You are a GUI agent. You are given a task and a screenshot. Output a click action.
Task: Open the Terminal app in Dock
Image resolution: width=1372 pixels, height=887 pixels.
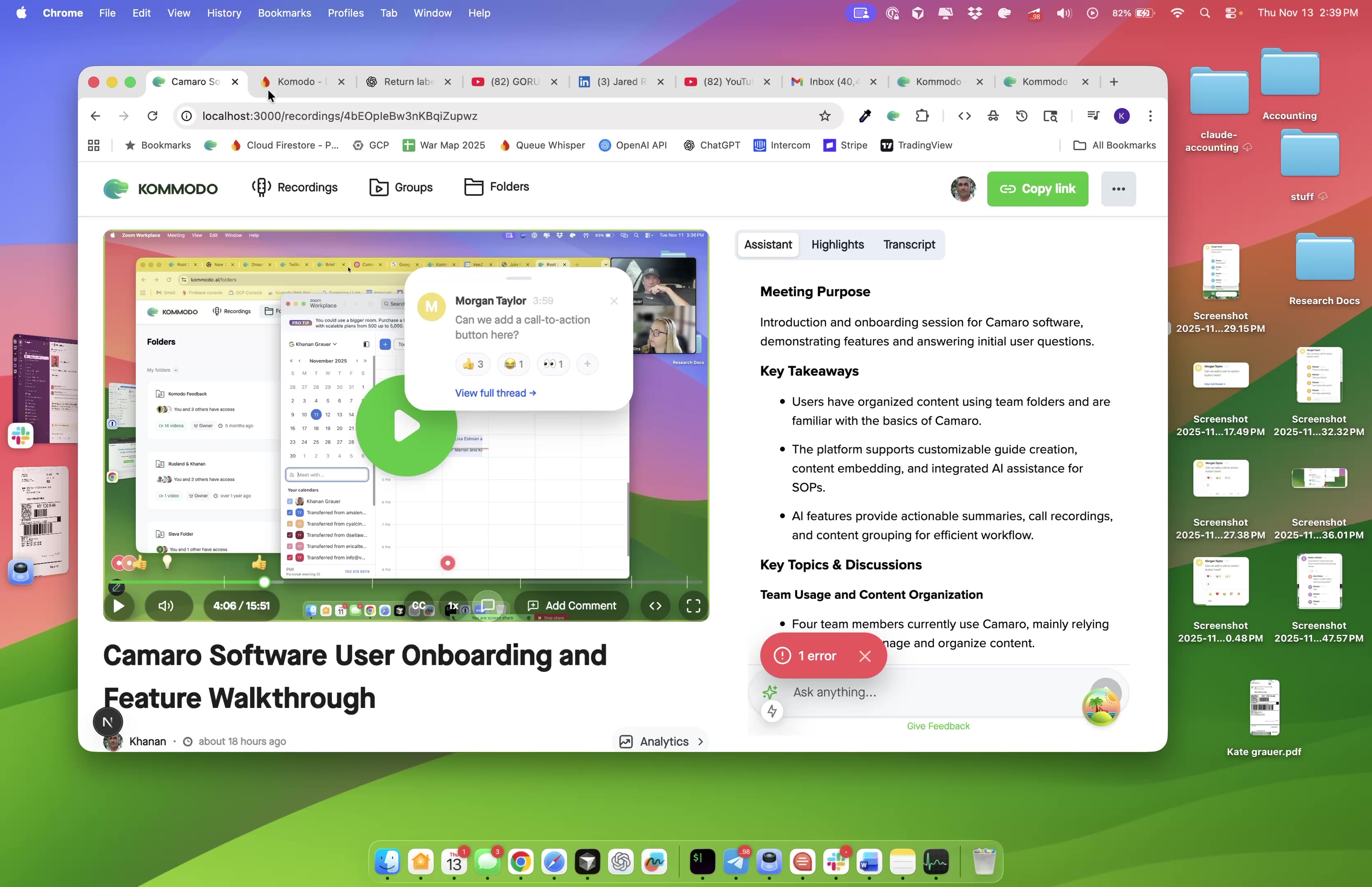click(703, 862)
